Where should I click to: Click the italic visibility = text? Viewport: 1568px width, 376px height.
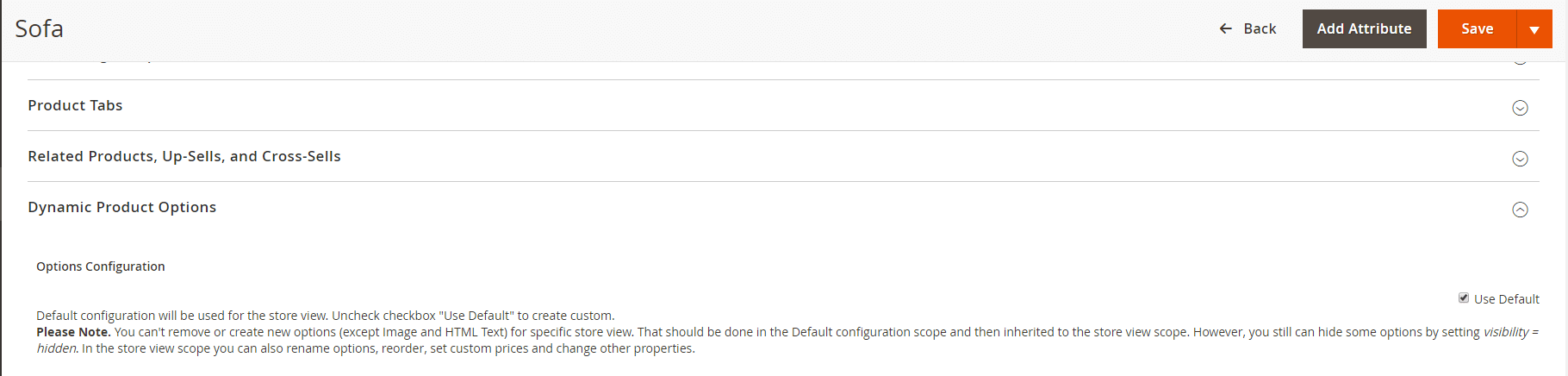(x=1510, y=332)
